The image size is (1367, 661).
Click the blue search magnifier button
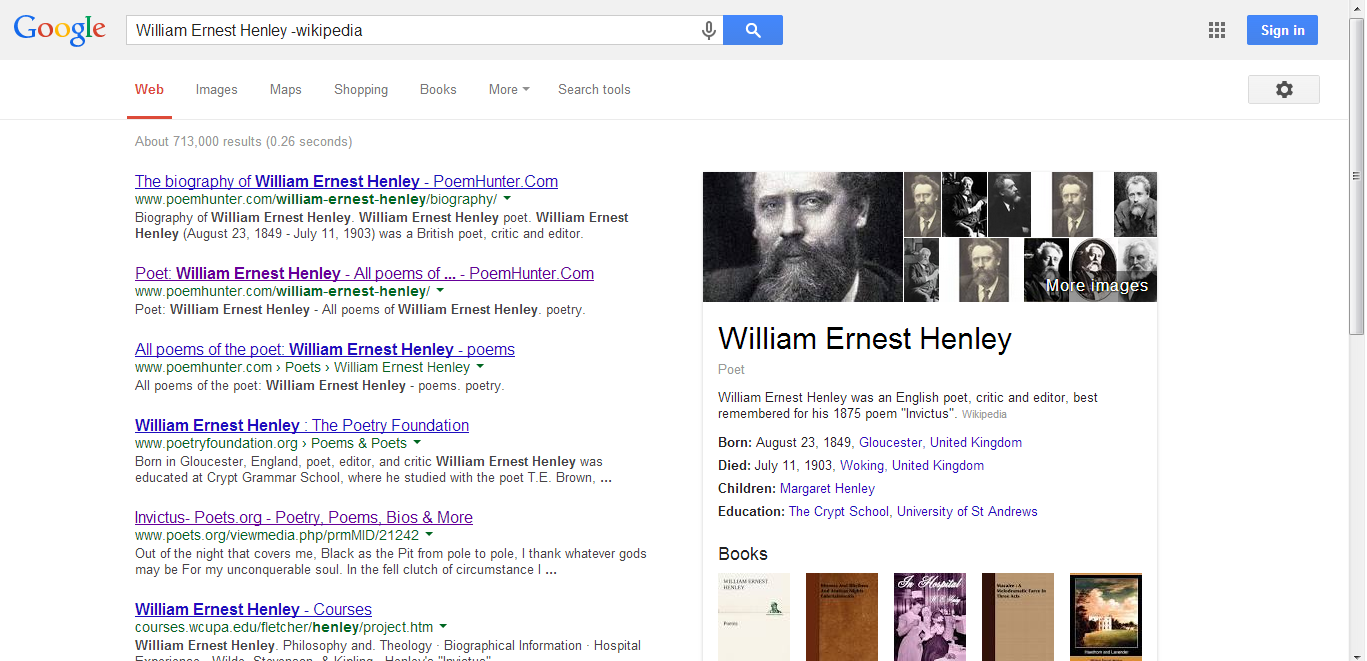(752, 31)
